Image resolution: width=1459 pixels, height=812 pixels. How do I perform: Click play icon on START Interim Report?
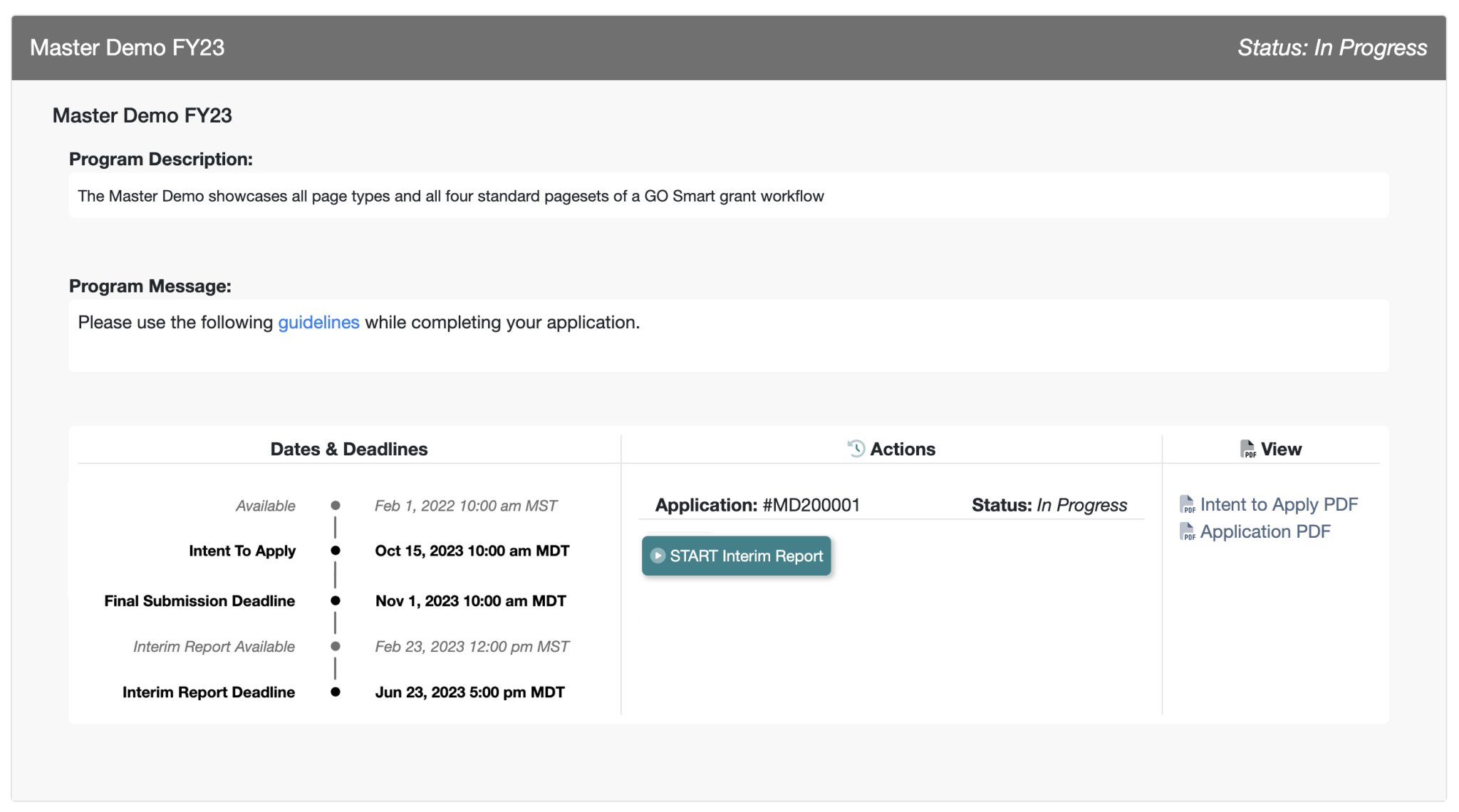[658, 556]
